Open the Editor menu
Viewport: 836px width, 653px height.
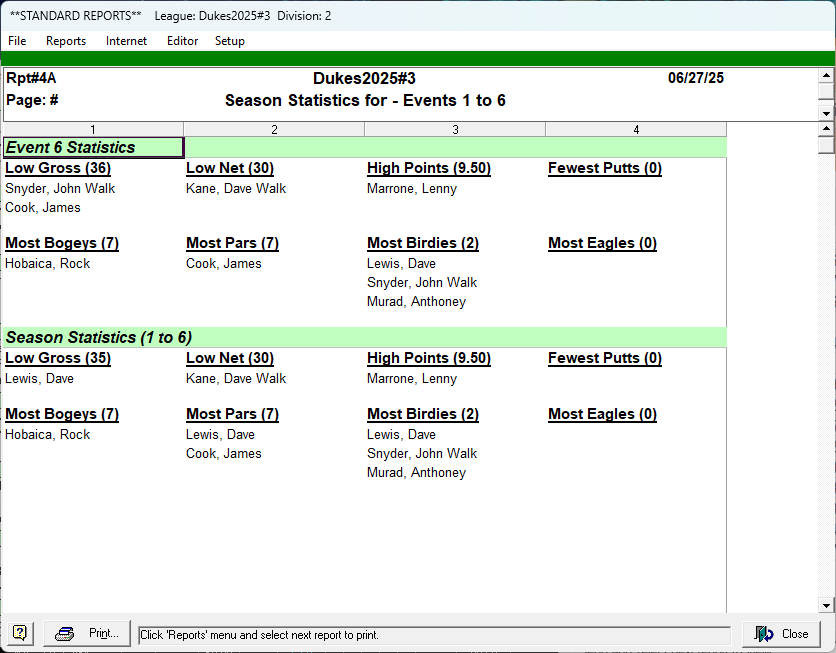pos(182,41)
